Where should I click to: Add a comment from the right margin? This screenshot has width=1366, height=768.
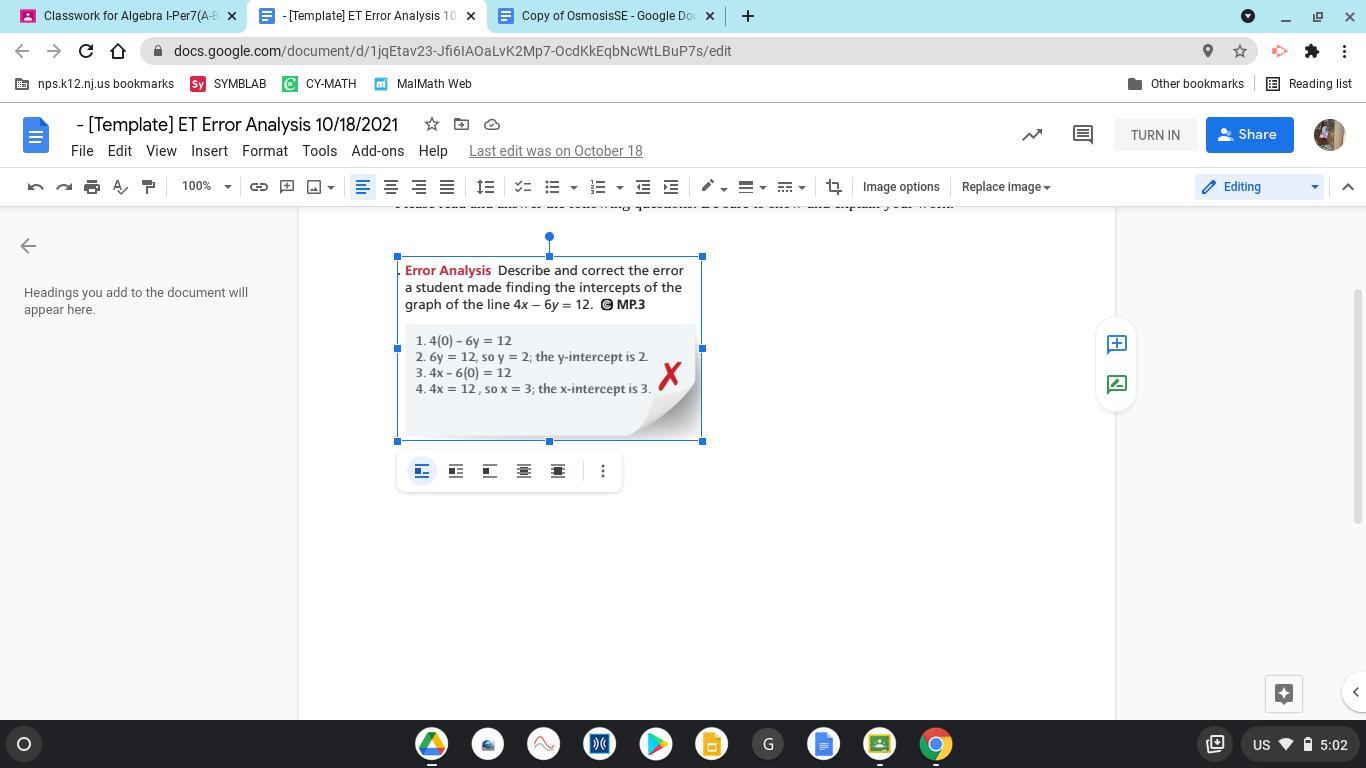point(1117,344)
